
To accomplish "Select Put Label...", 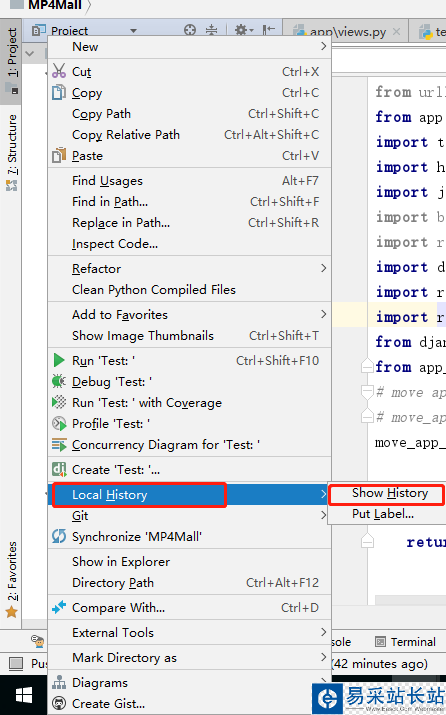I will pyautogui.click(x=383, y=514).
